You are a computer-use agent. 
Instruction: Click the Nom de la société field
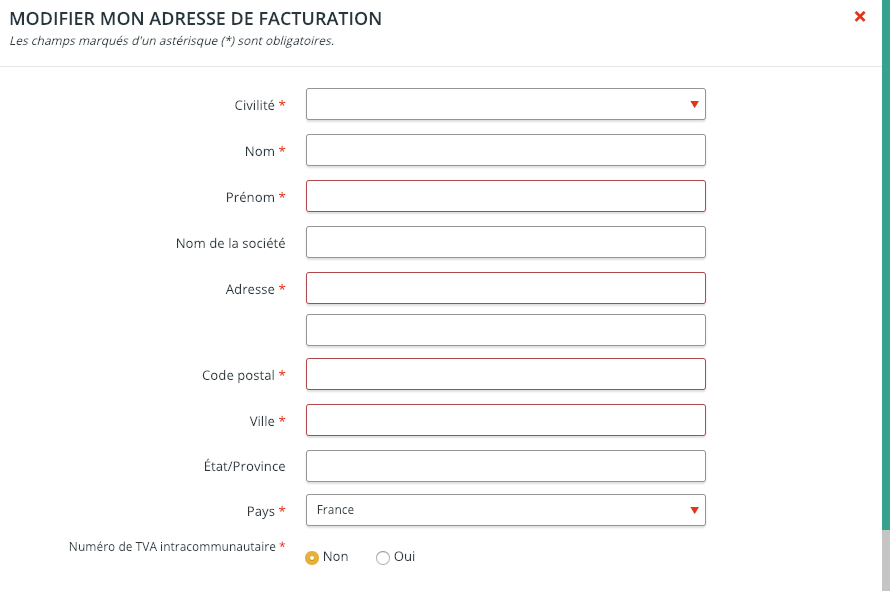505,242
